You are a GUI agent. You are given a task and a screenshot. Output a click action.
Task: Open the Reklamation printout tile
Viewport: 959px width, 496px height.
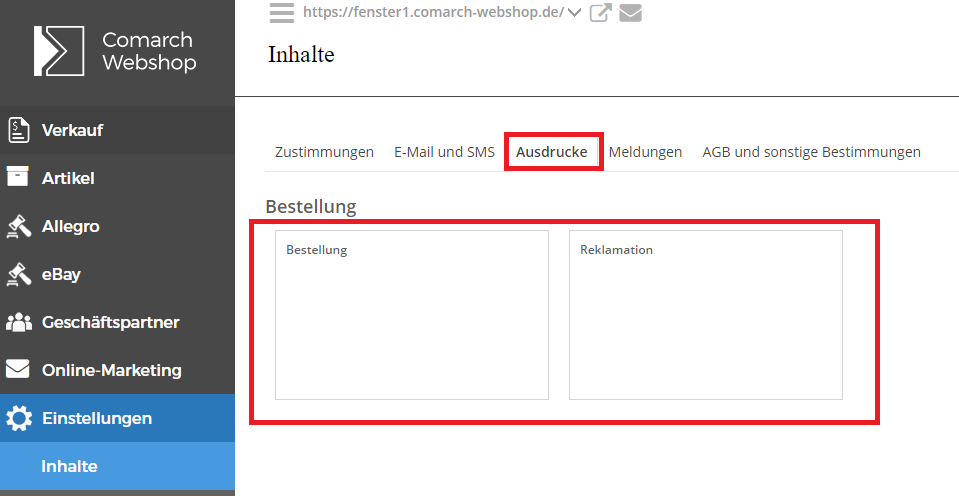(x=705, y=315)
